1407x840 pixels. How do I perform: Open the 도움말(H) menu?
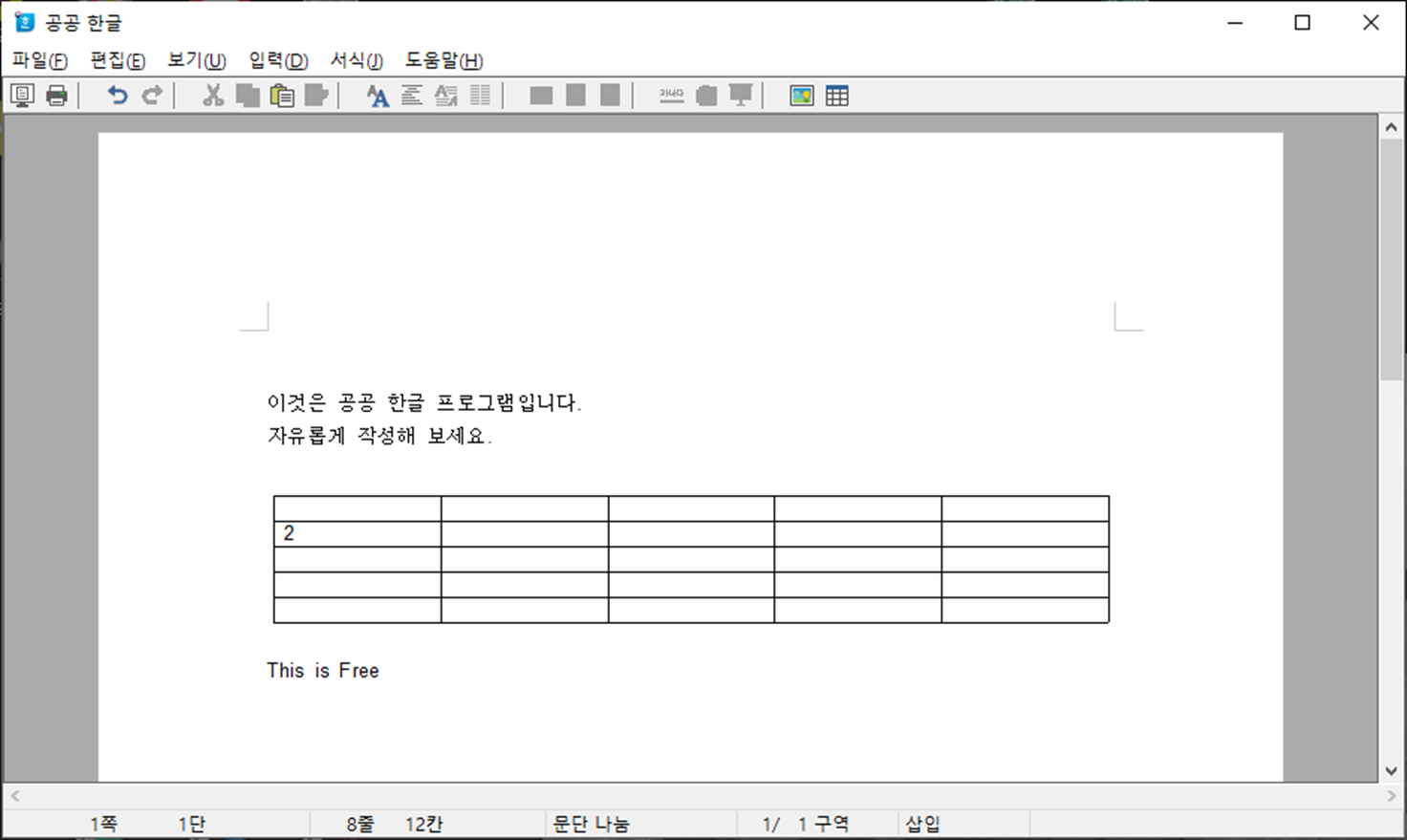tap(444, 60)
